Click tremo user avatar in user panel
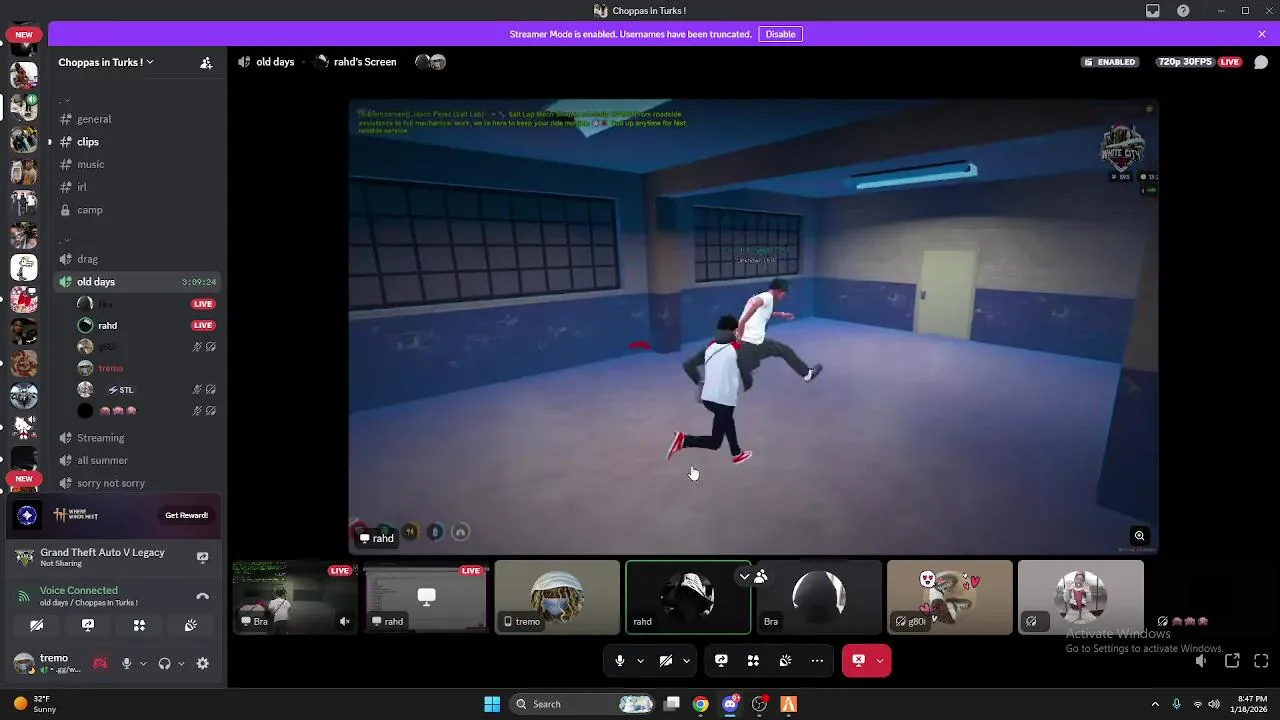This screenshot has width=1280, height=720. click(23, 663)
